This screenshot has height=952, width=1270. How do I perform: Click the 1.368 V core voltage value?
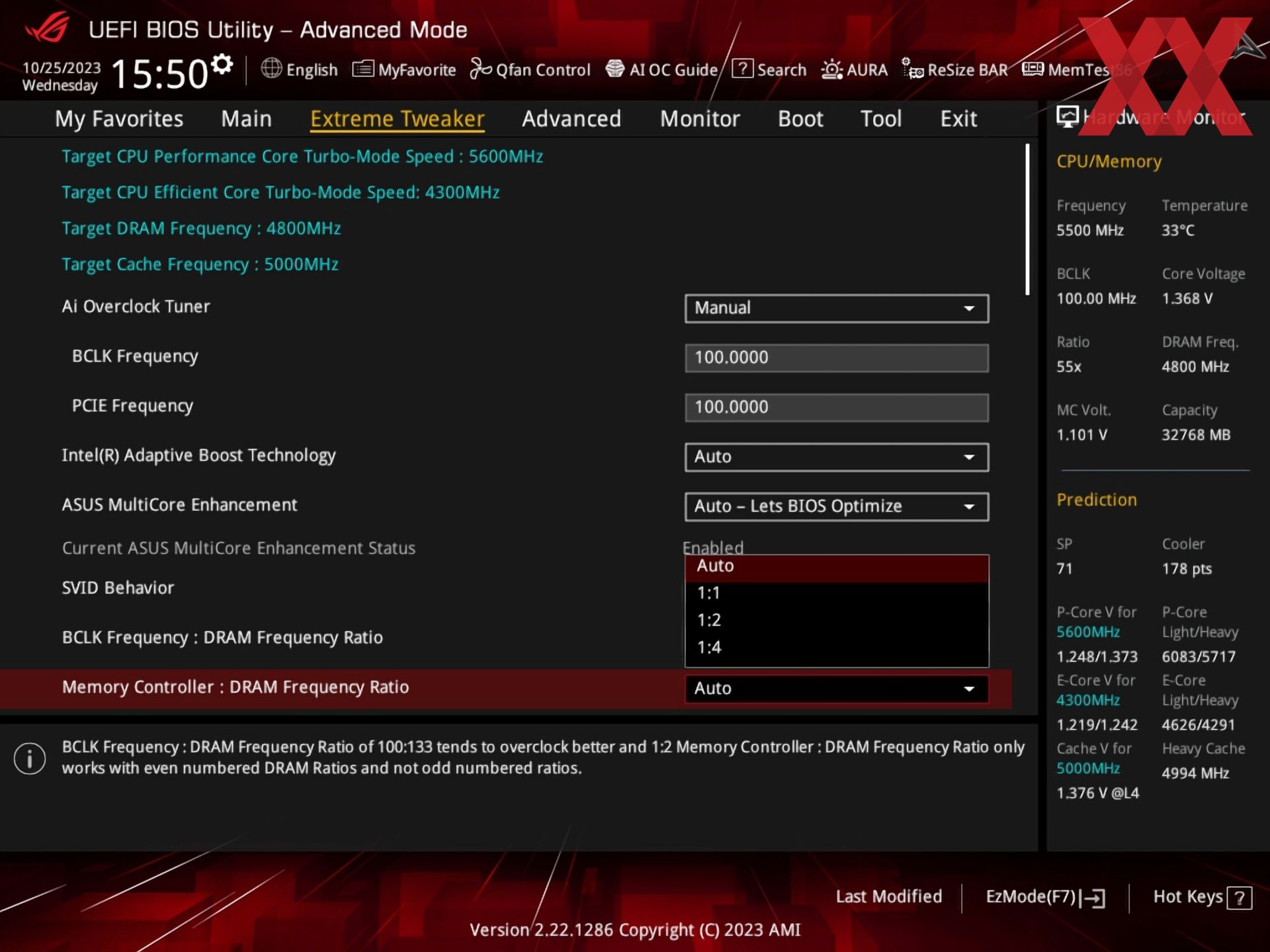point(1187,298)
